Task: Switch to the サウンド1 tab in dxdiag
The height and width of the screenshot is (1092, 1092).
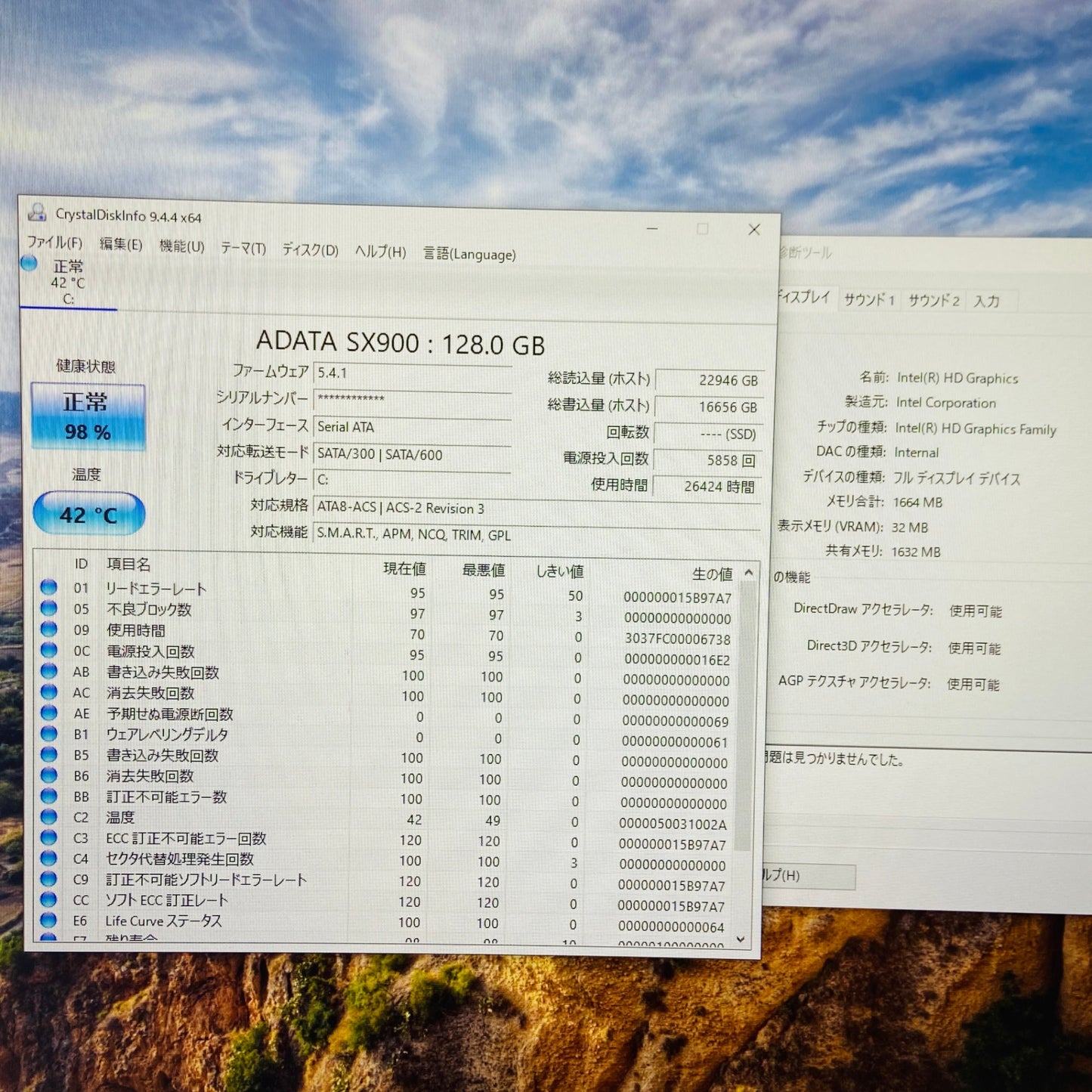Action: click(x=871, y=300)
